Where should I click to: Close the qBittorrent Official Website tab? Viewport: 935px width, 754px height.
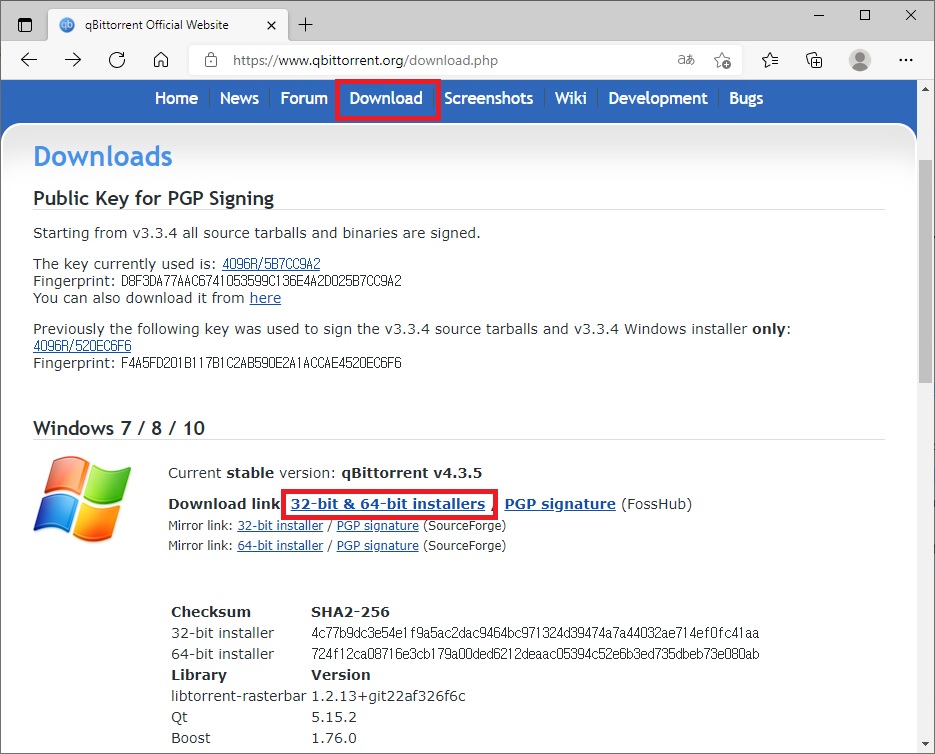(x=271, y=25)
